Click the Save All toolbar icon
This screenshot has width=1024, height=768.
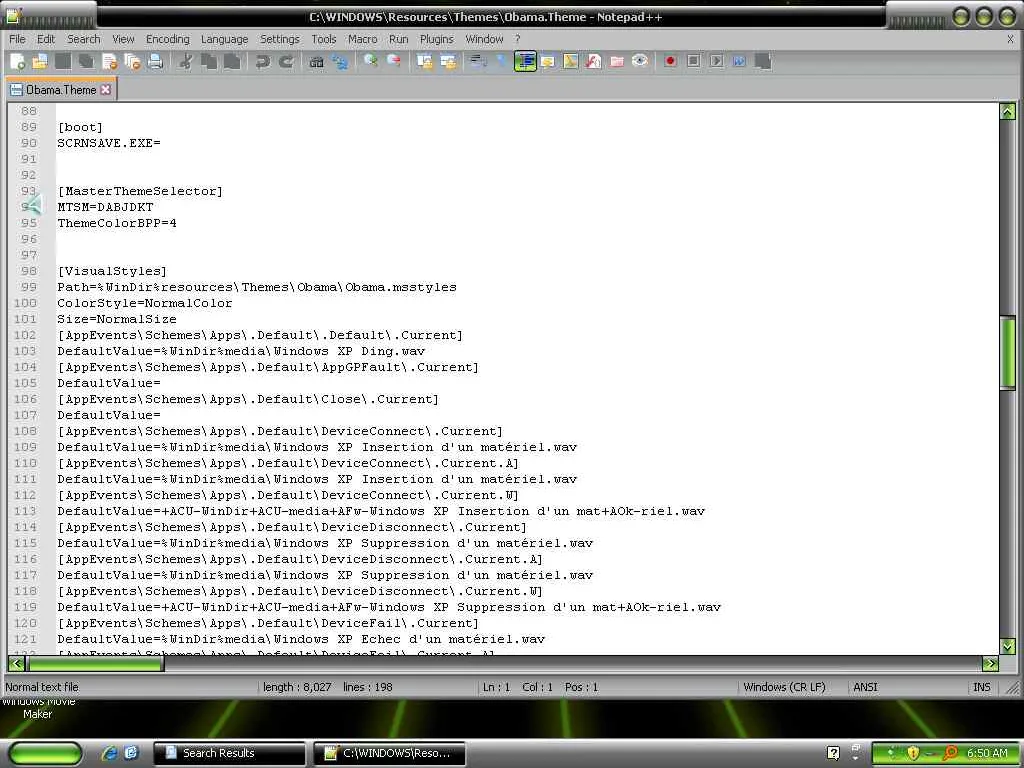[x=86, y=62]
